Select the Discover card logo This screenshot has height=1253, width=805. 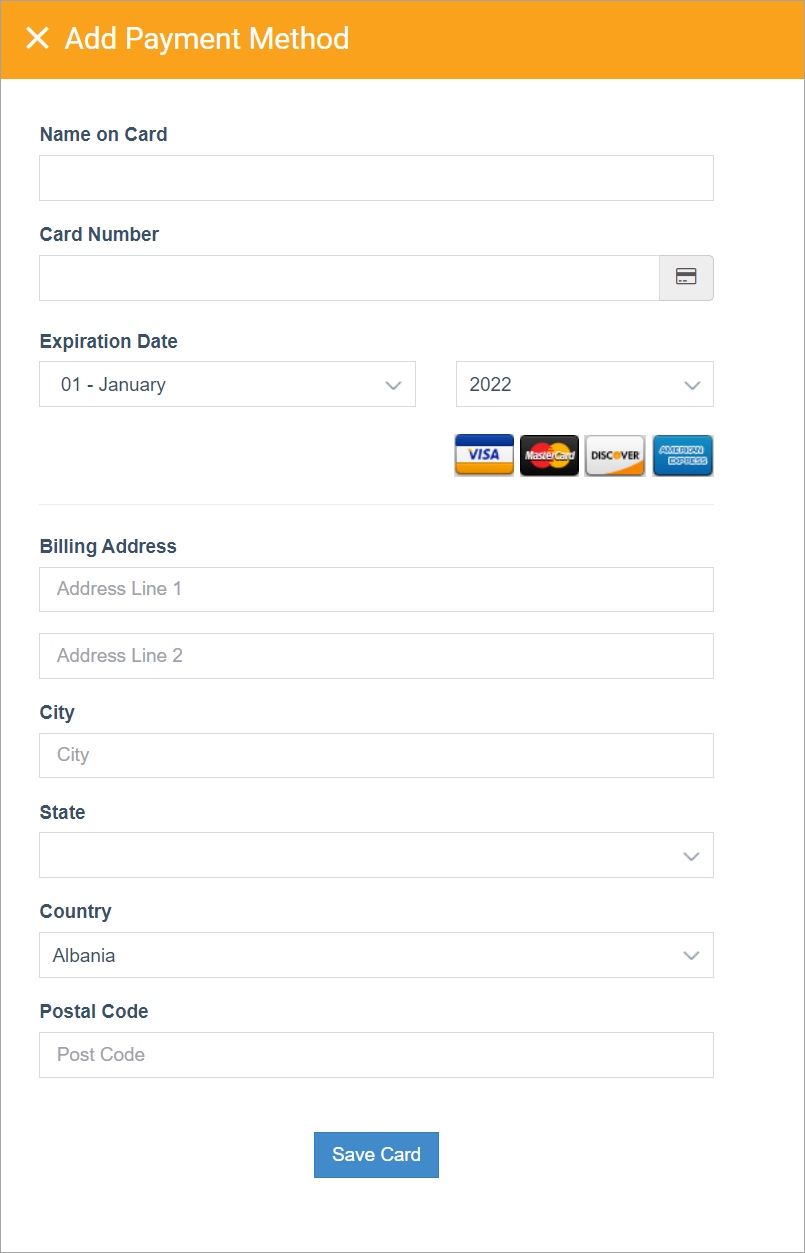pos(614,455)
